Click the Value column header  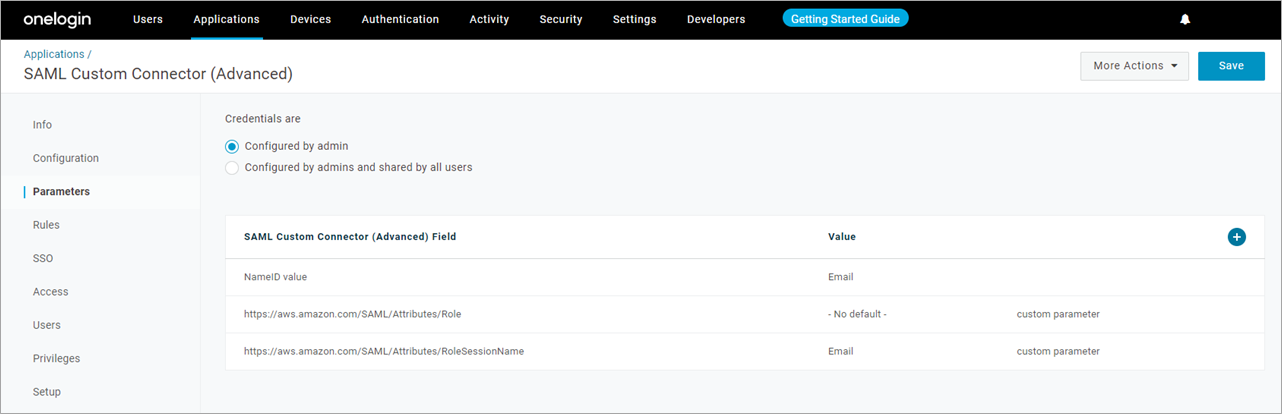click(842, 237)
